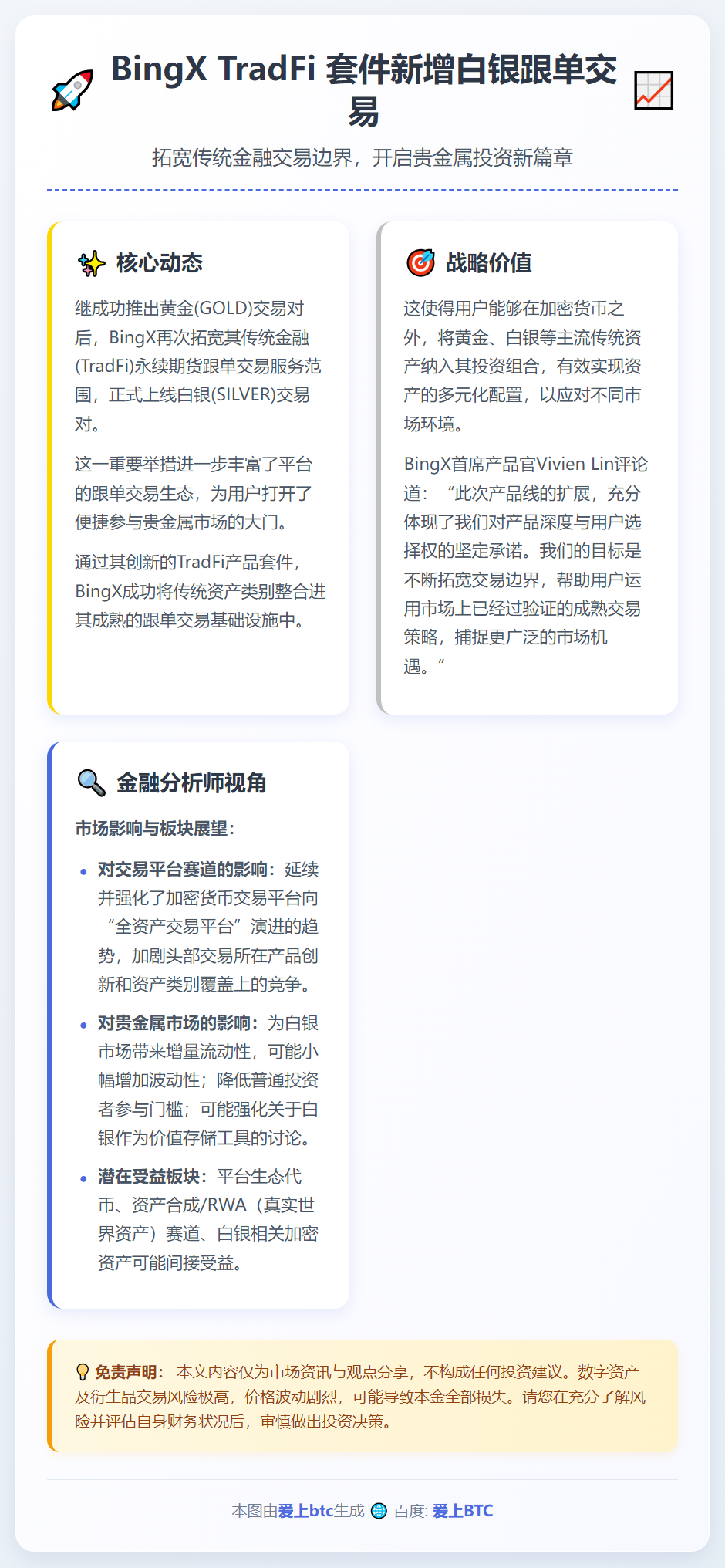
Task: Click the 百度: label in the footer
Action: (x=410, y=1511)
